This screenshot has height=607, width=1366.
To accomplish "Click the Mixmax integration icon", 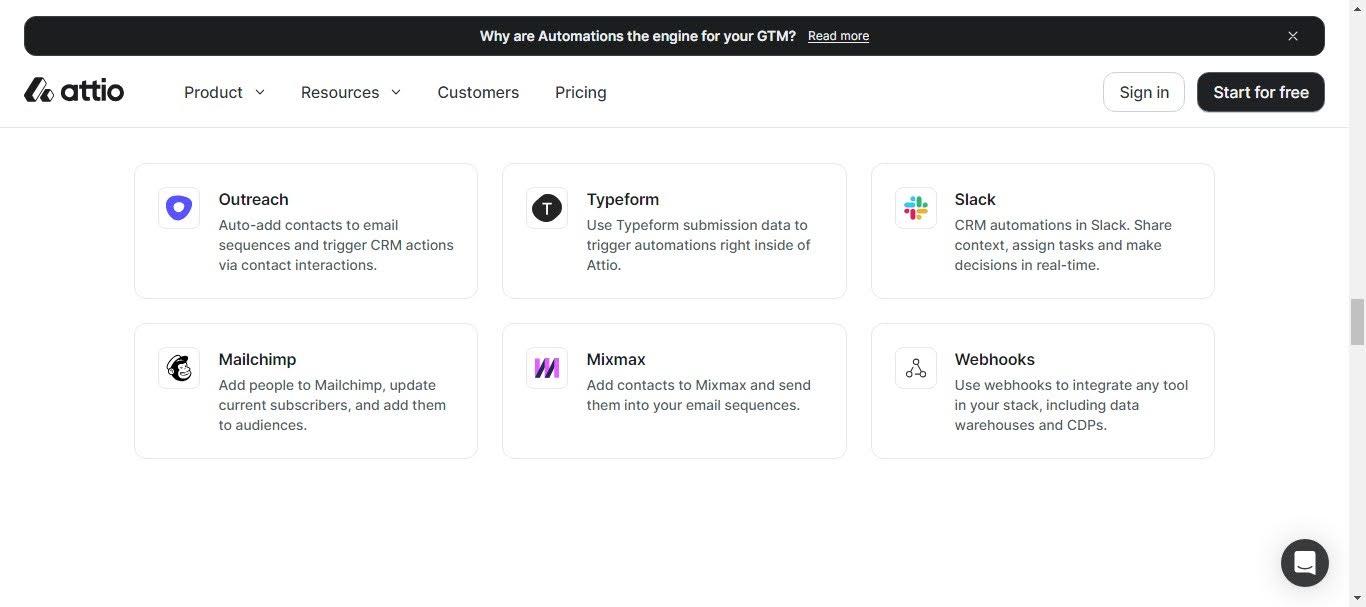I will (546, 367).
